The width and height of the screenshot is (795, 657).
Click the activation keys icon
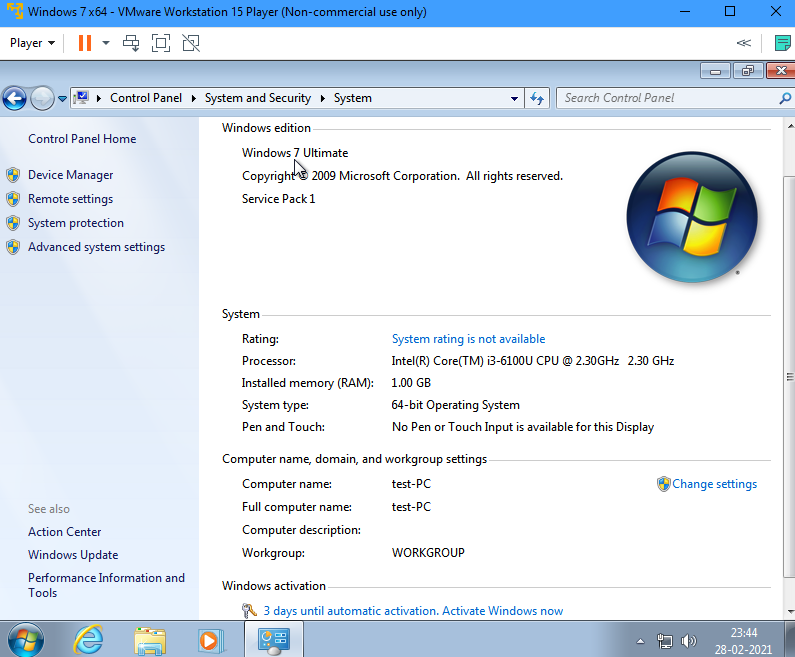tap(249, 610)
